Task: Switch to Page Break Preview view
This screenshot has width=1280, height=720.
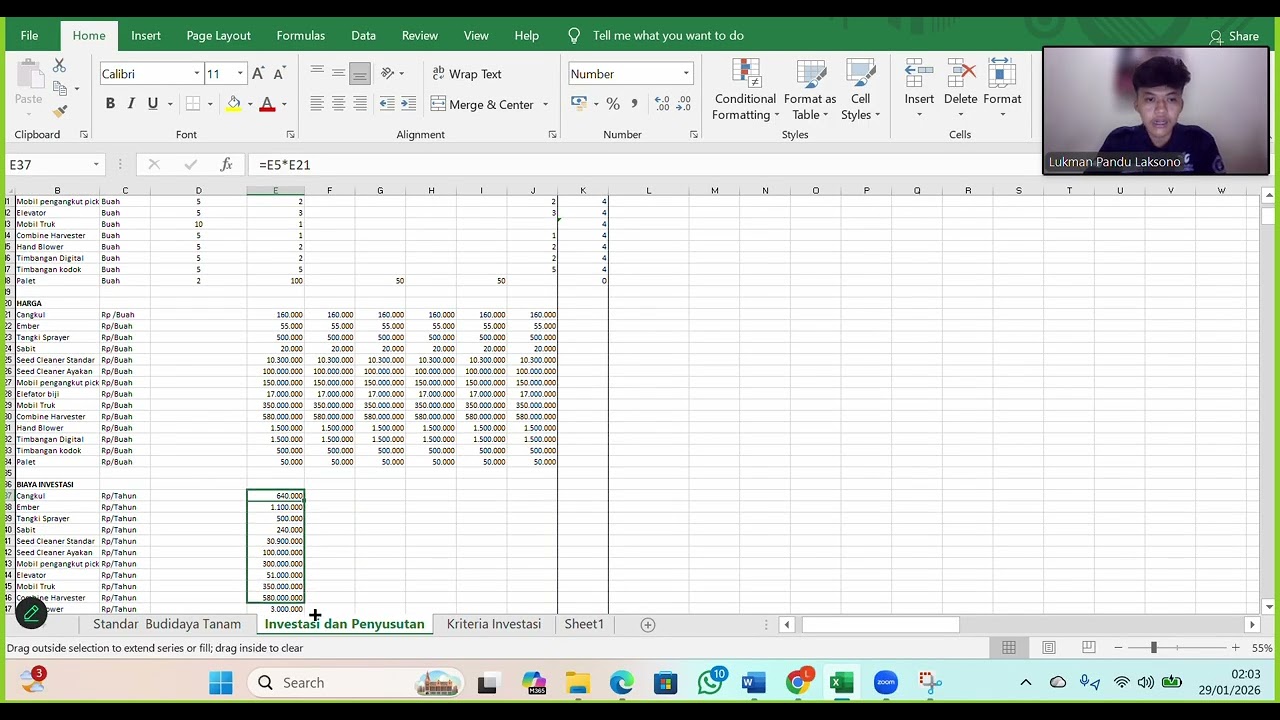Action: (x=1088, y=648)
